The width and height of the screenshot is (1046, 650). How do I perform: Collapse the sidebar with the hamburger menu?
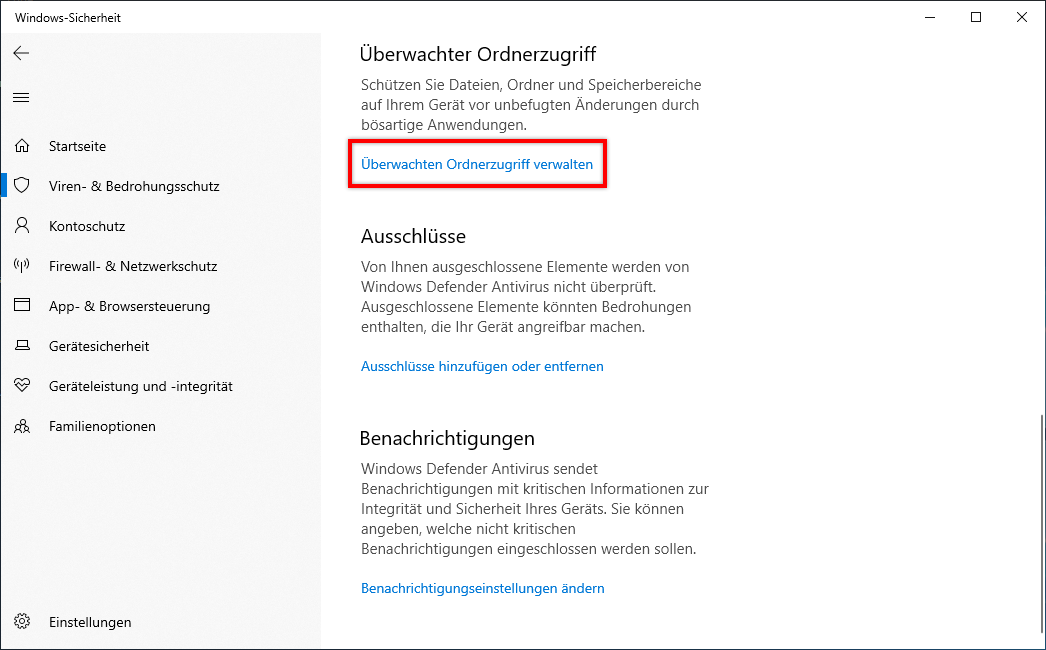(21, 97)
